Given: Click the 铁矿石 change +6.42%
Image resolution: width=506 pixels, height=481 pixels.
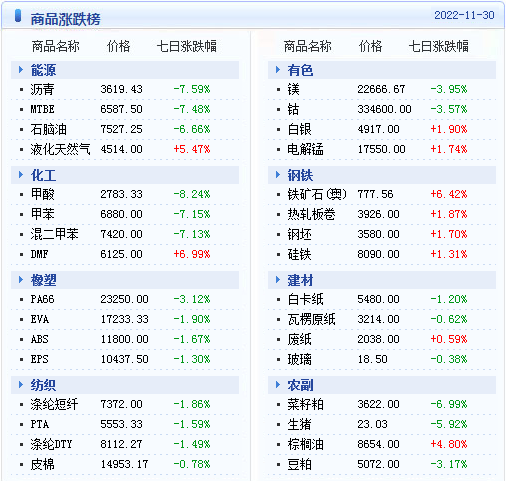Looking at the screenshot, I should 449,194.
